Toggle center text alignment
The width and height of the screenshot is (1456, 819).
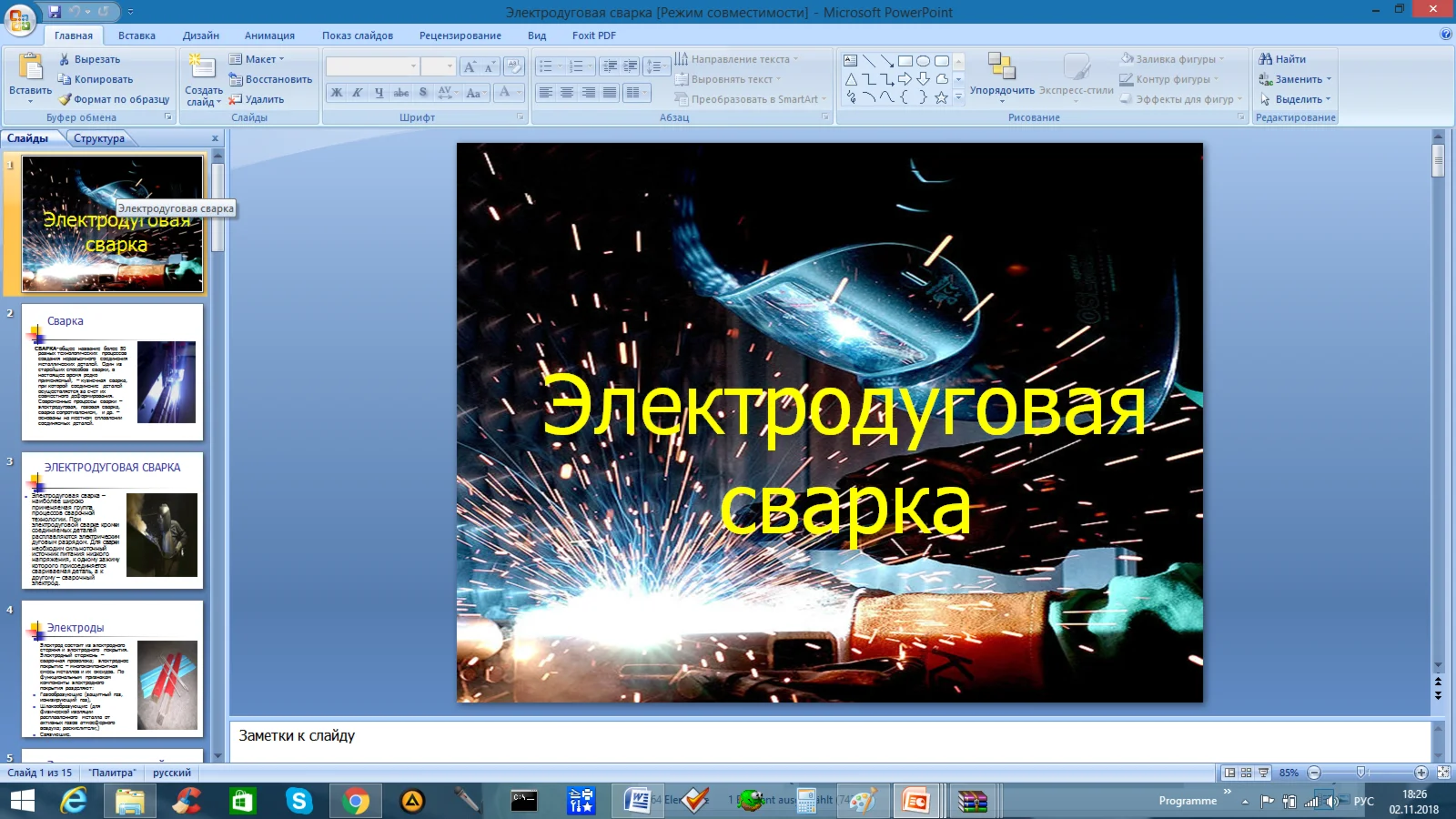point(567,92)
